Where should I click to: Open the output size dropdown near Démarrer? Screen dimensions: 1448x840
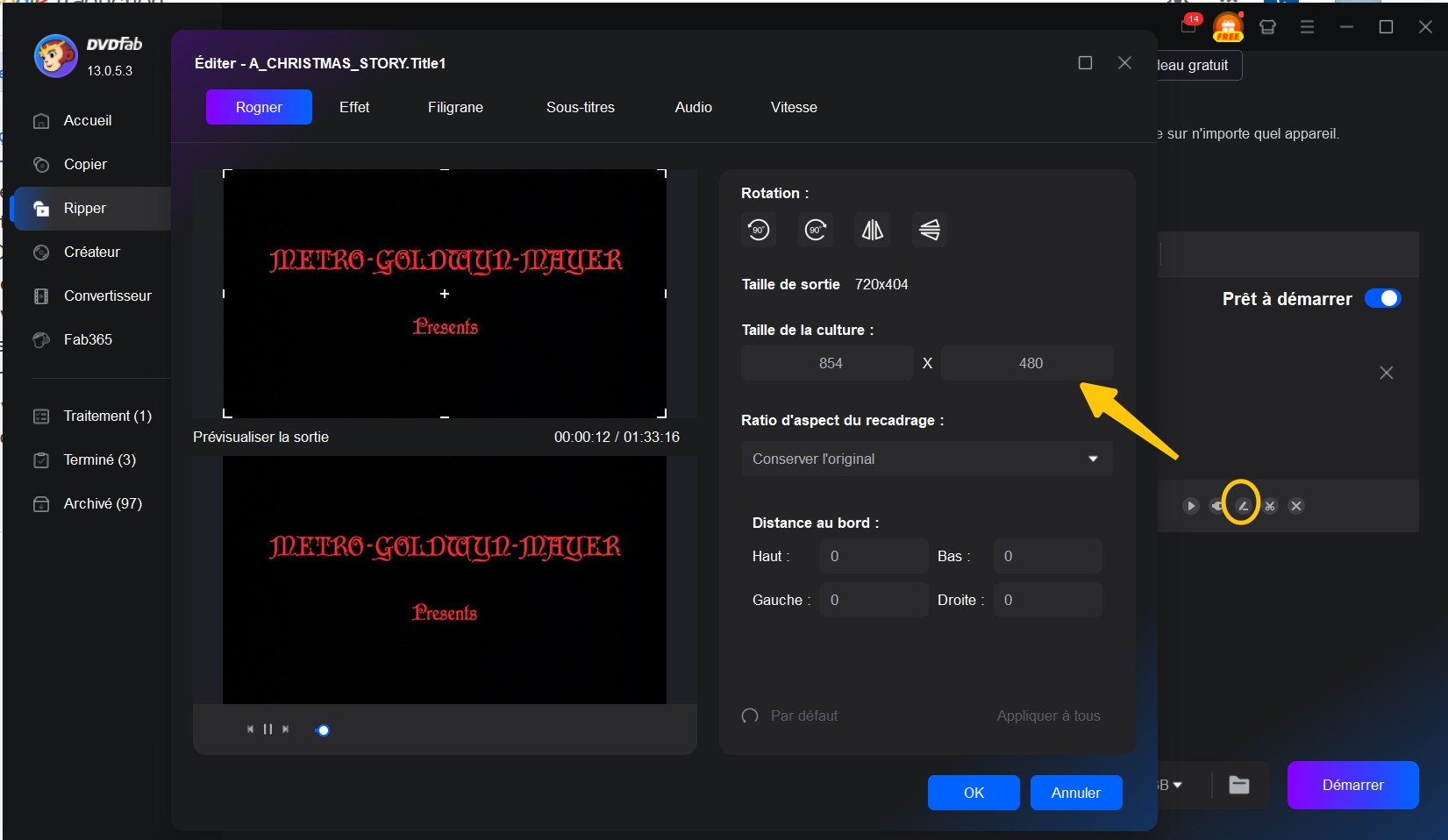pyautogui.click(x=1170, y=785)
